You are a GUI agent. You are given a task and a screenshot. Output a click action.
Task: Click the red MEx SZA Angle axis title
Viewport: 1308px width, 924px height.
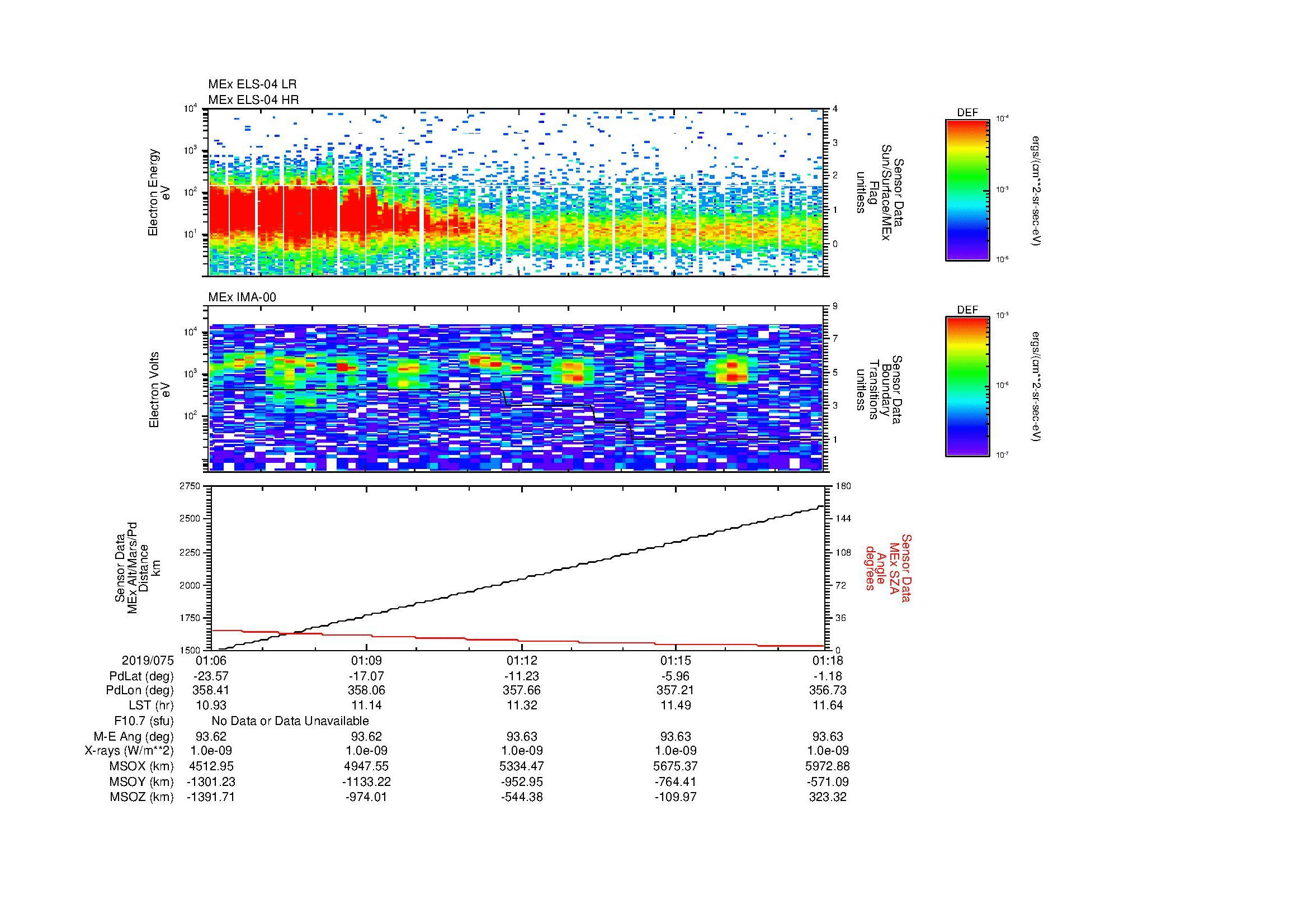coord(888,567)
